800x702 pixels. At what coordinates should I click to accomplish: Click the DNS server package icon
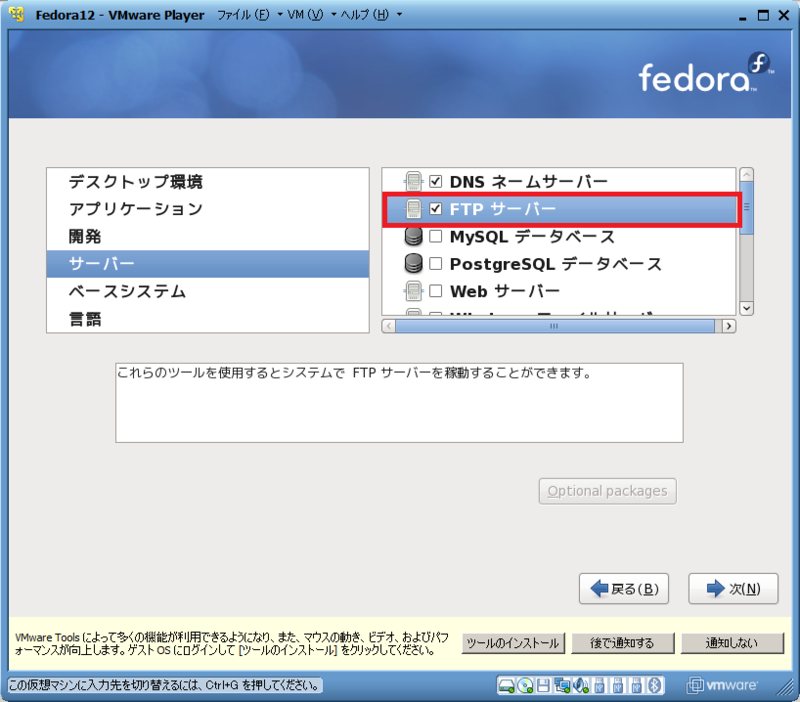(x=414, y=181)
